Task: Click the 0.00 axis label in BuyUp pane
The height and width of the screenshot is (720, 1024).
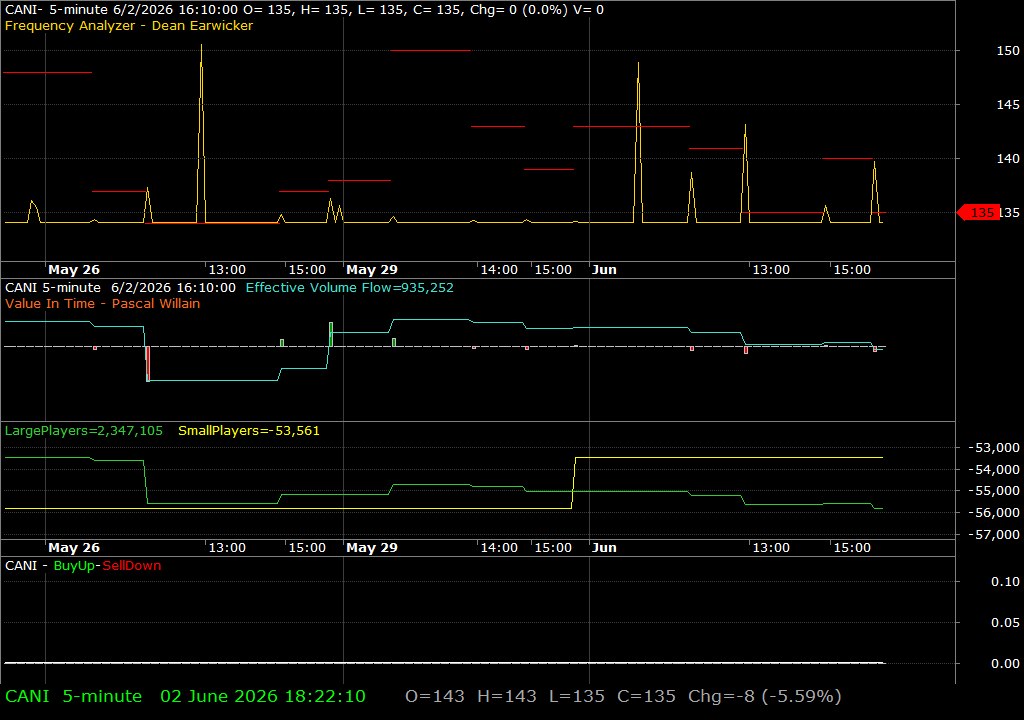Action: click(1005, 664)
